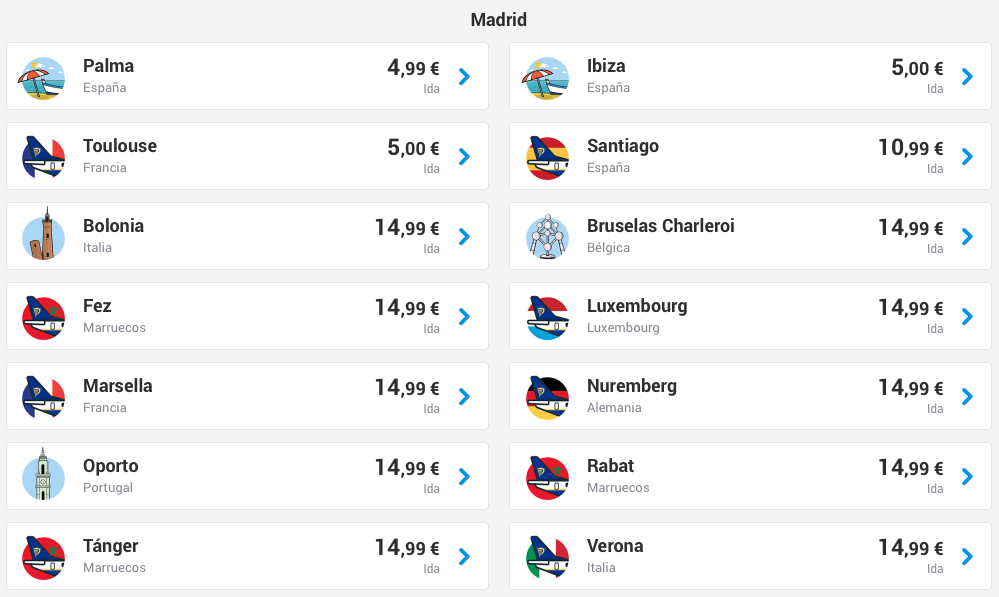Click the beach umbrella icon for Palma
999x597 pixels.
click(x=42, y=78)
